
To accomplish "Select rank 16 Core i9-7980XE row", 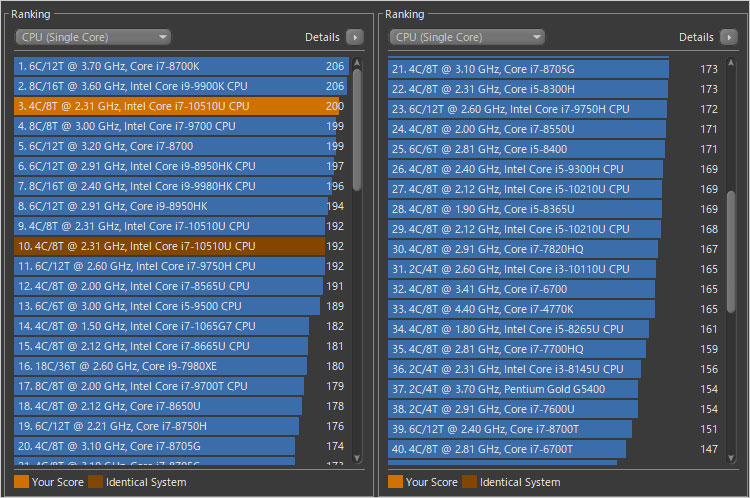I will point(160,366).
